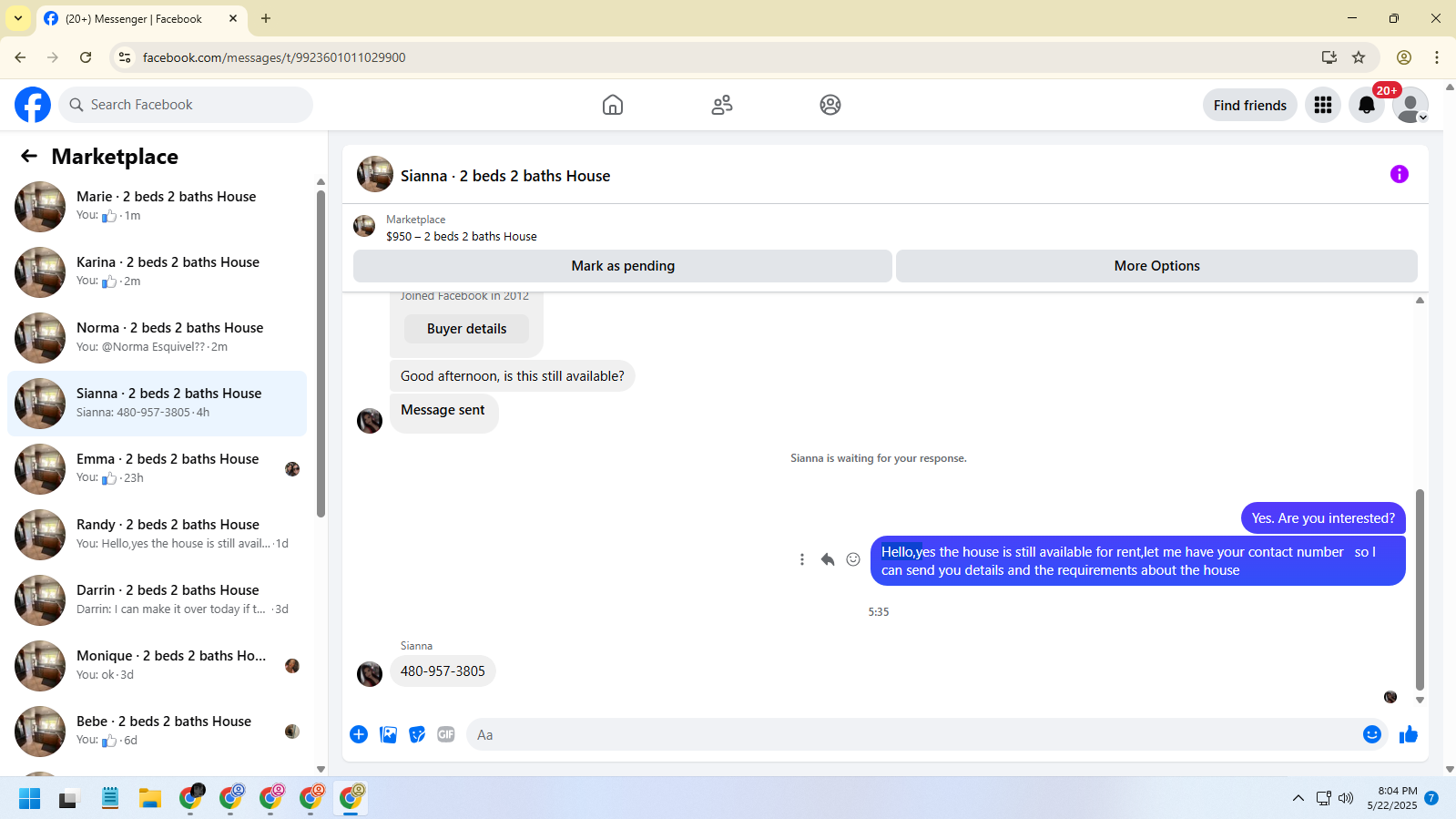The width and height of the screenshot is (1456, 819).
Task: Open Randy's conversation
Action: (158, 535)
